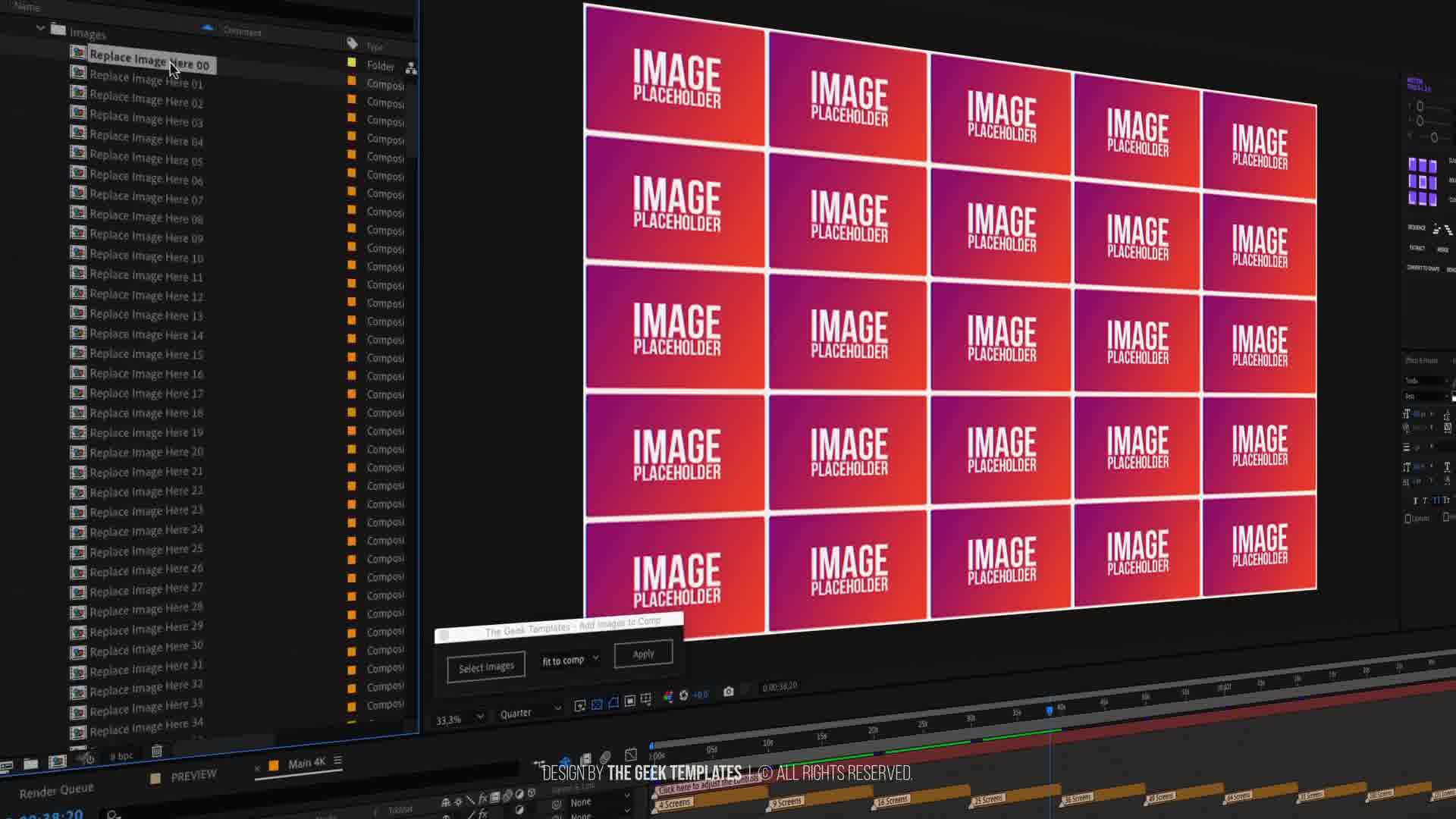1456x819 pixels.
Task: Open the Main 4K tab panel menu
Action: click(337, 761)
